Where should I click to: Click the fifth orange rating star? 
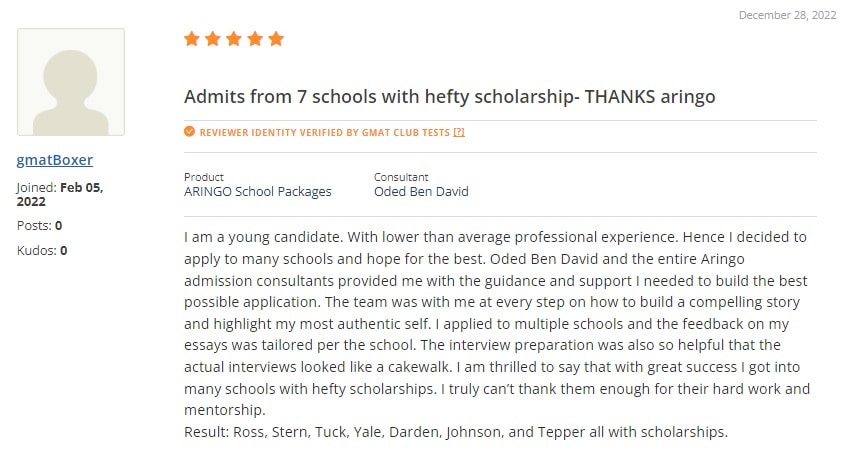(x=276, y=39)
